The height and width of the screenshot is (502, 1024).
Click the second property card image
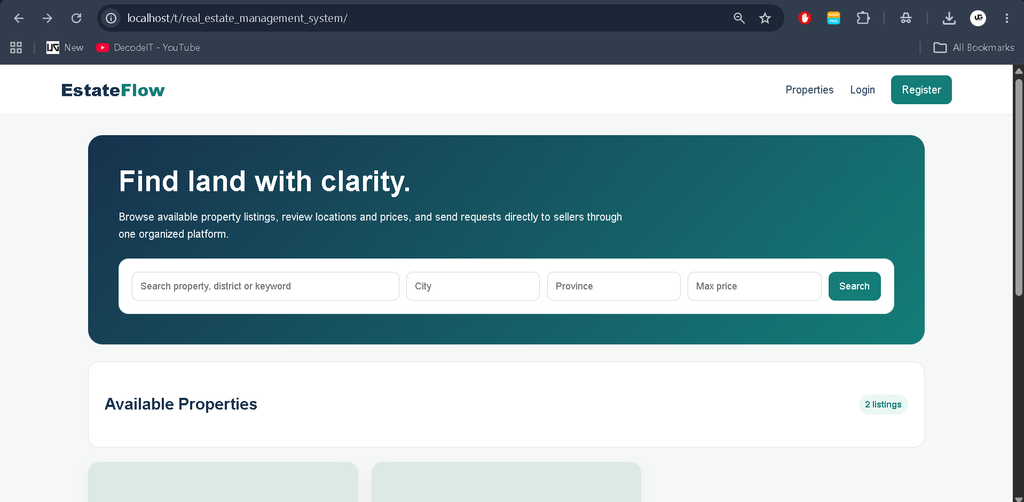point(506,482)
